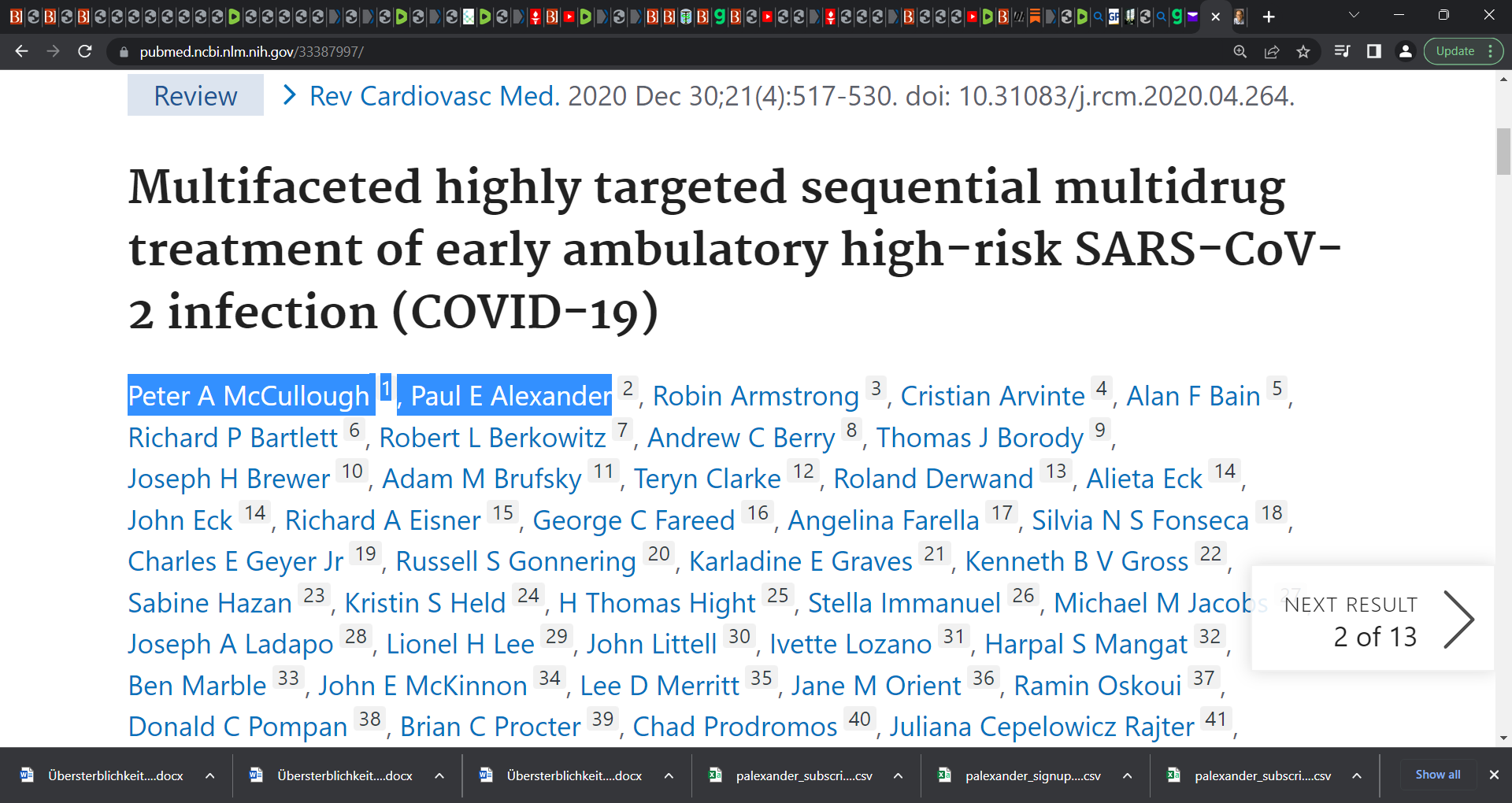Open the media control playlist icon

pos(1343,51)
